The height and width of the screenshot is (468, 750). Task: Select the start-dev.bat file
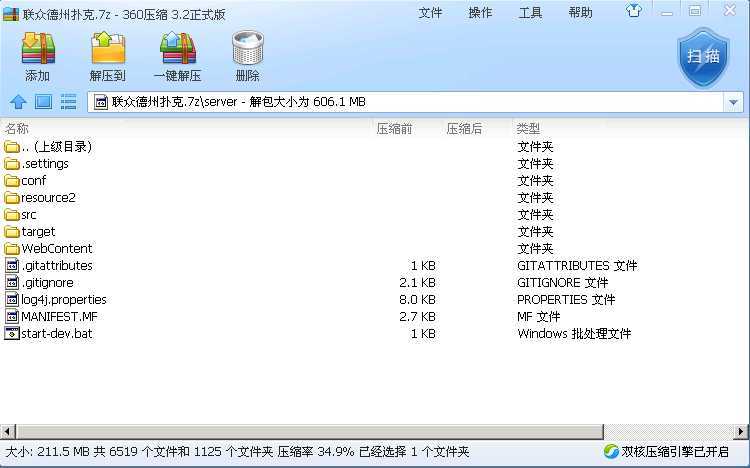tap(56, 333)
